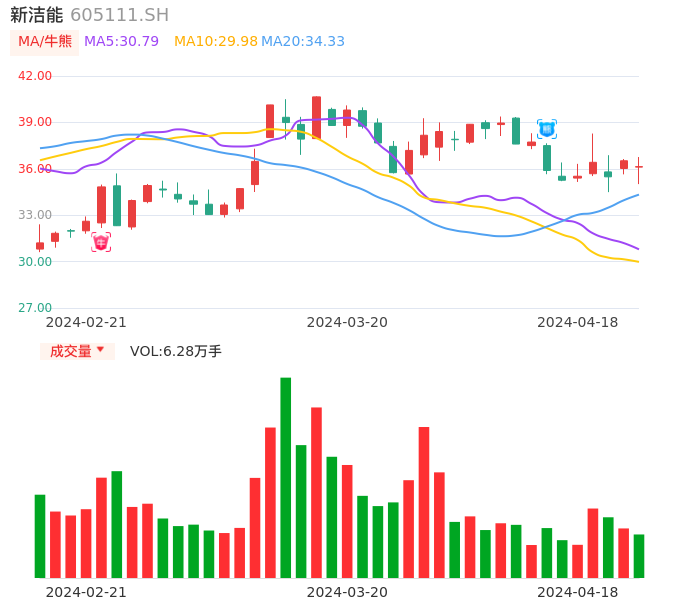The height and width of the screenshot is (606, 686).
Task: Click the 36.00 price axis label
Action: pyautogui.click(x=35, y=169)
